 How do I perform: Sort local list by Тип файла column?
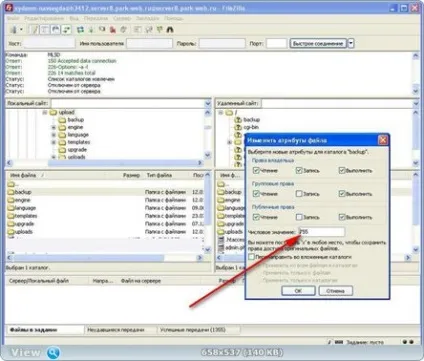point(166,175)
